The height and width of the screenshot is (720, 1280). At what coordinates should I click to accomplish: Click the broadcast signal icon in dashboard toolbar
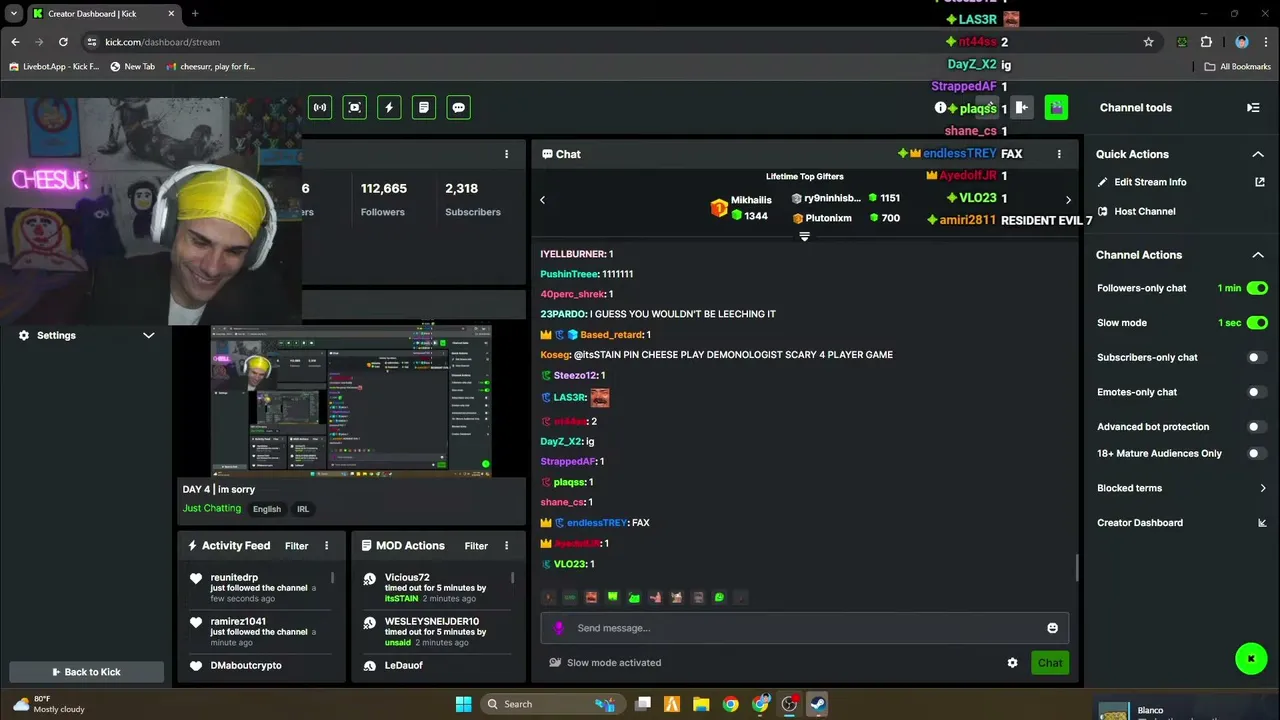320,107
